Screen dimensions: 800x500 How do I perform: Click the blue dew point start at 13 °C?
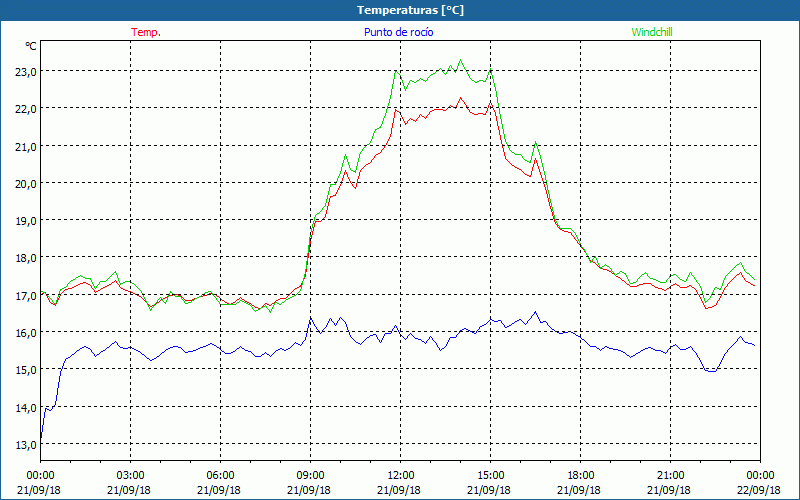tap(41, 439)
